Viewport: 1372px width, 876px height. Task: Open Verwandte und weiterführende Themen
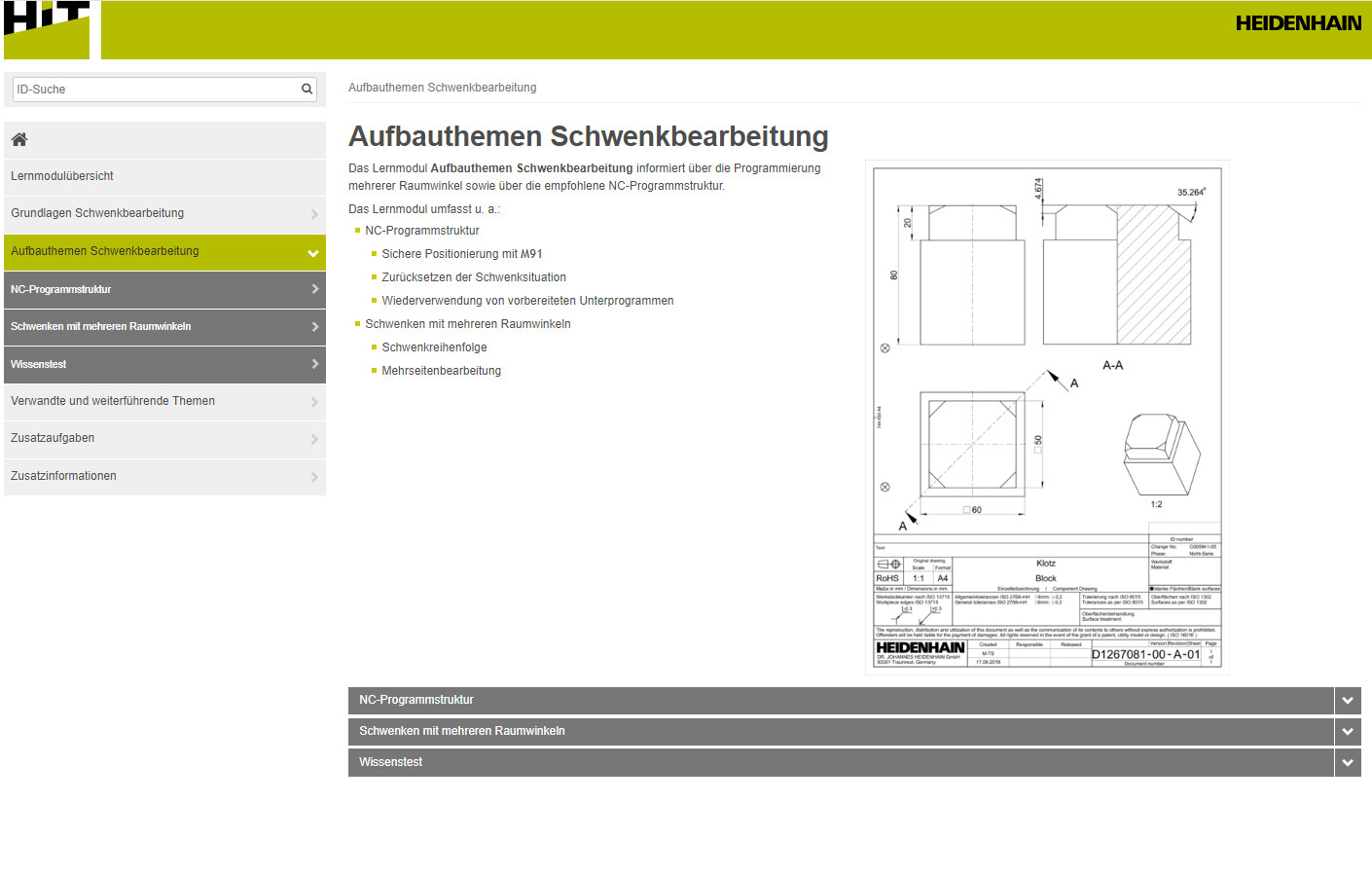[113, 401]
